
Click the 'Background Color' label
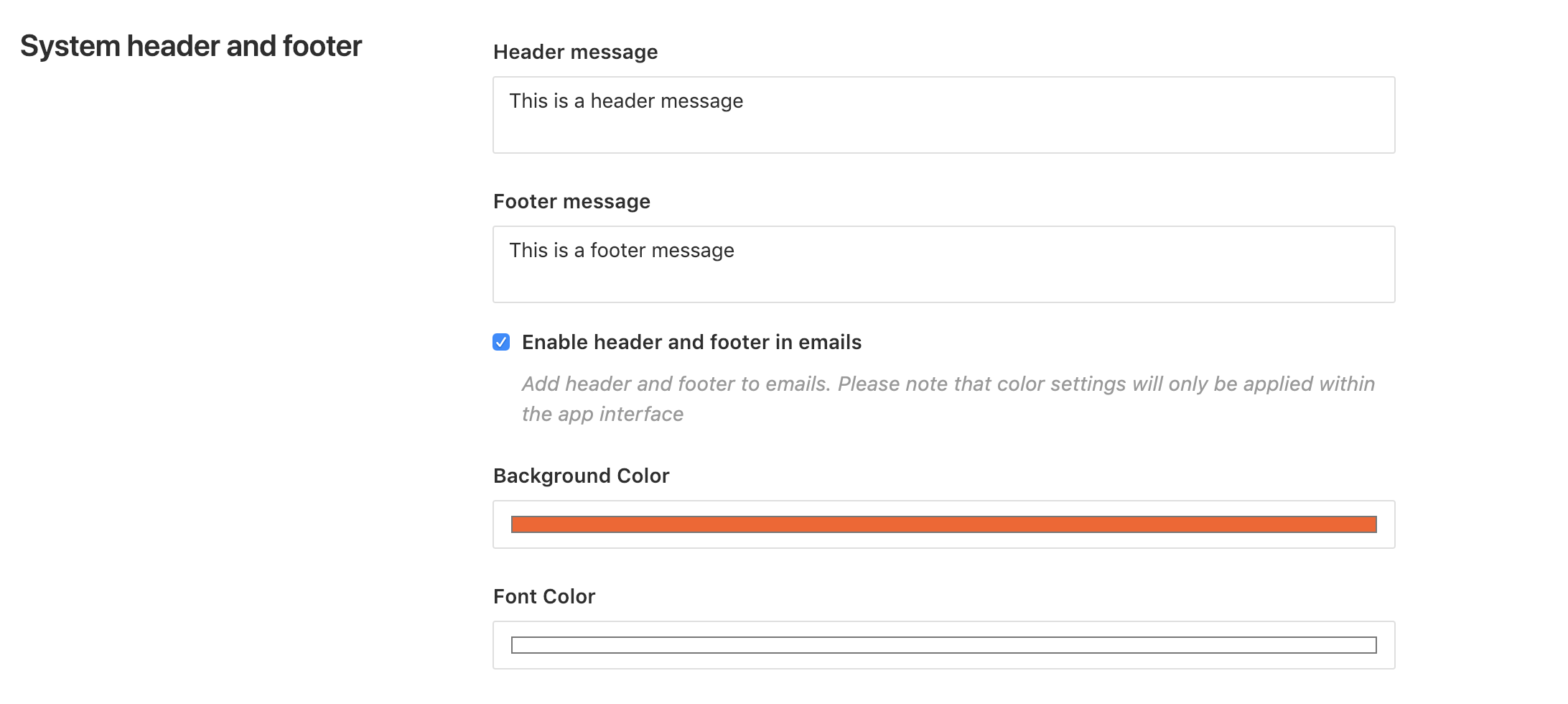pos(581,476)
